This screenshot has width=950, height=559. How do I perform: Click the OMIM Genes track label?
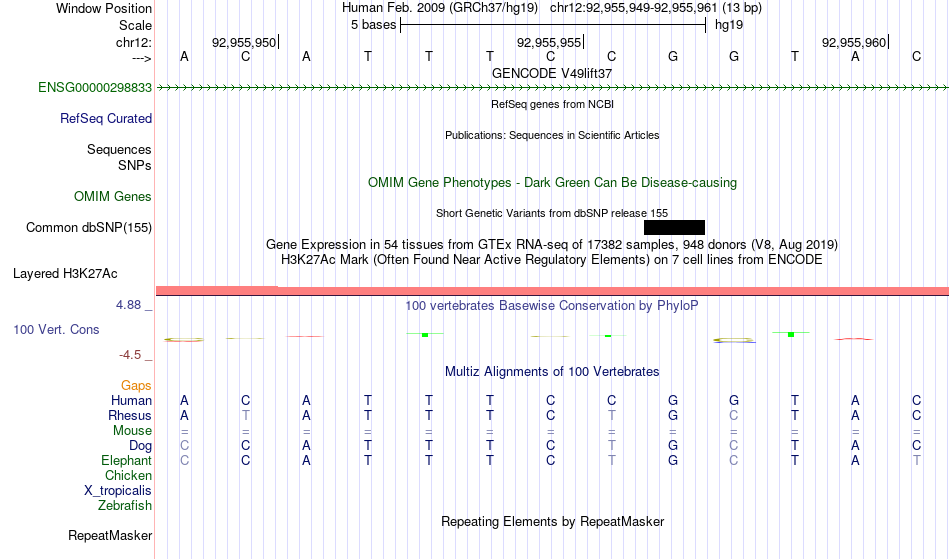coord(113,197)
